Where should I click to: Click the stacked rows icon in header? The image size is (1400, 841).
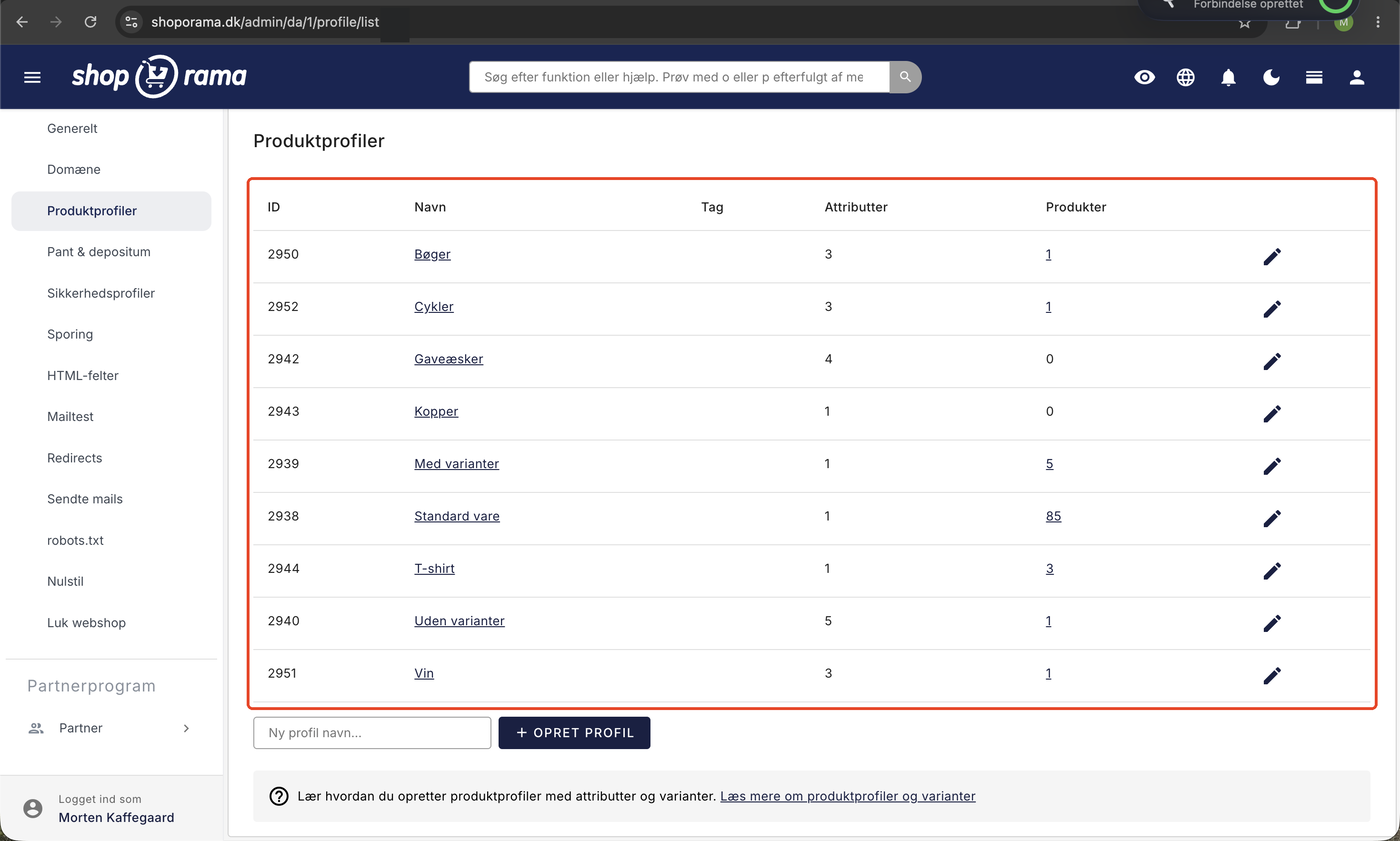tap(1314, 77)
